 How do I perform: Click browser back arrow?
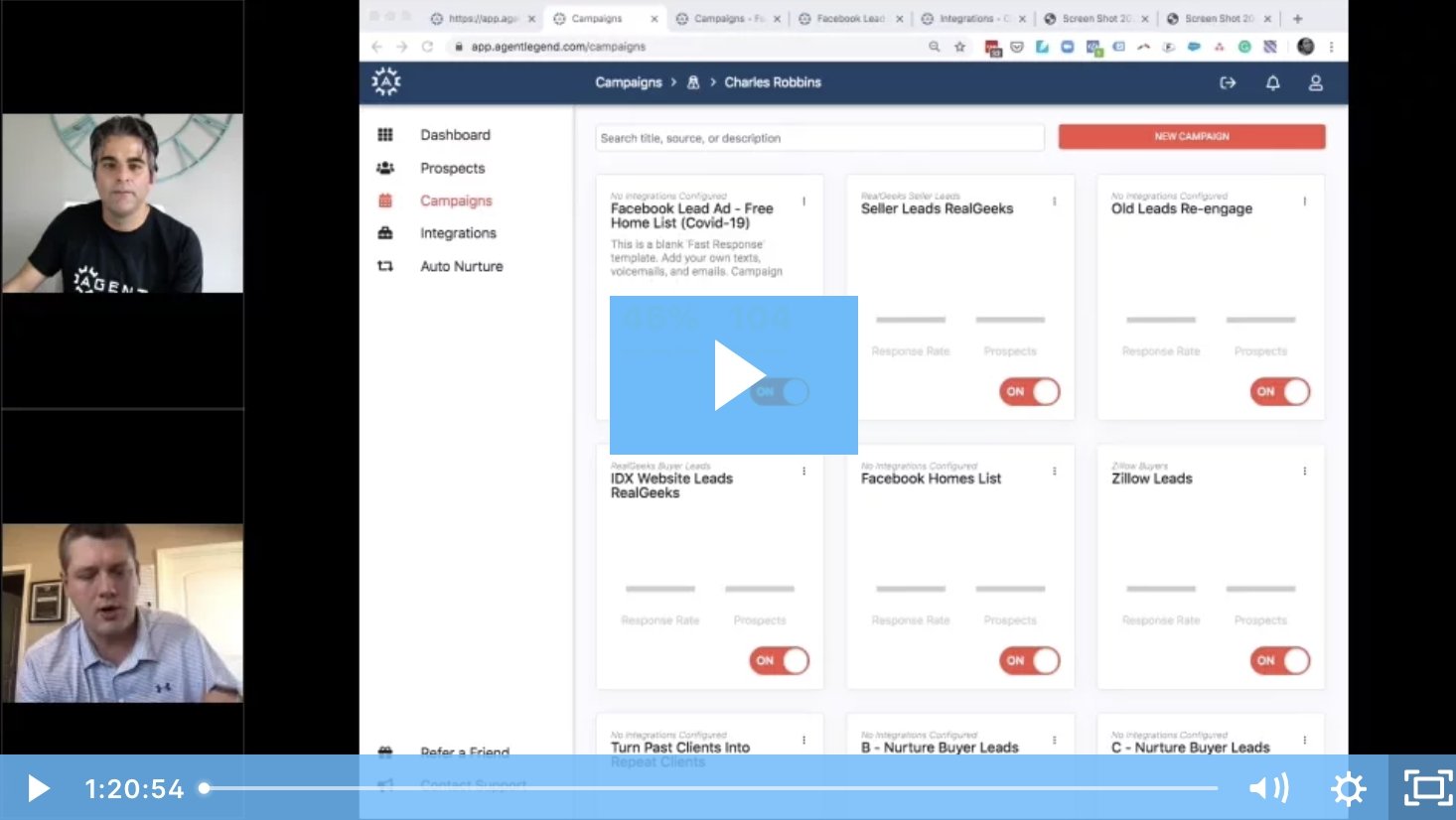point(376,47)
